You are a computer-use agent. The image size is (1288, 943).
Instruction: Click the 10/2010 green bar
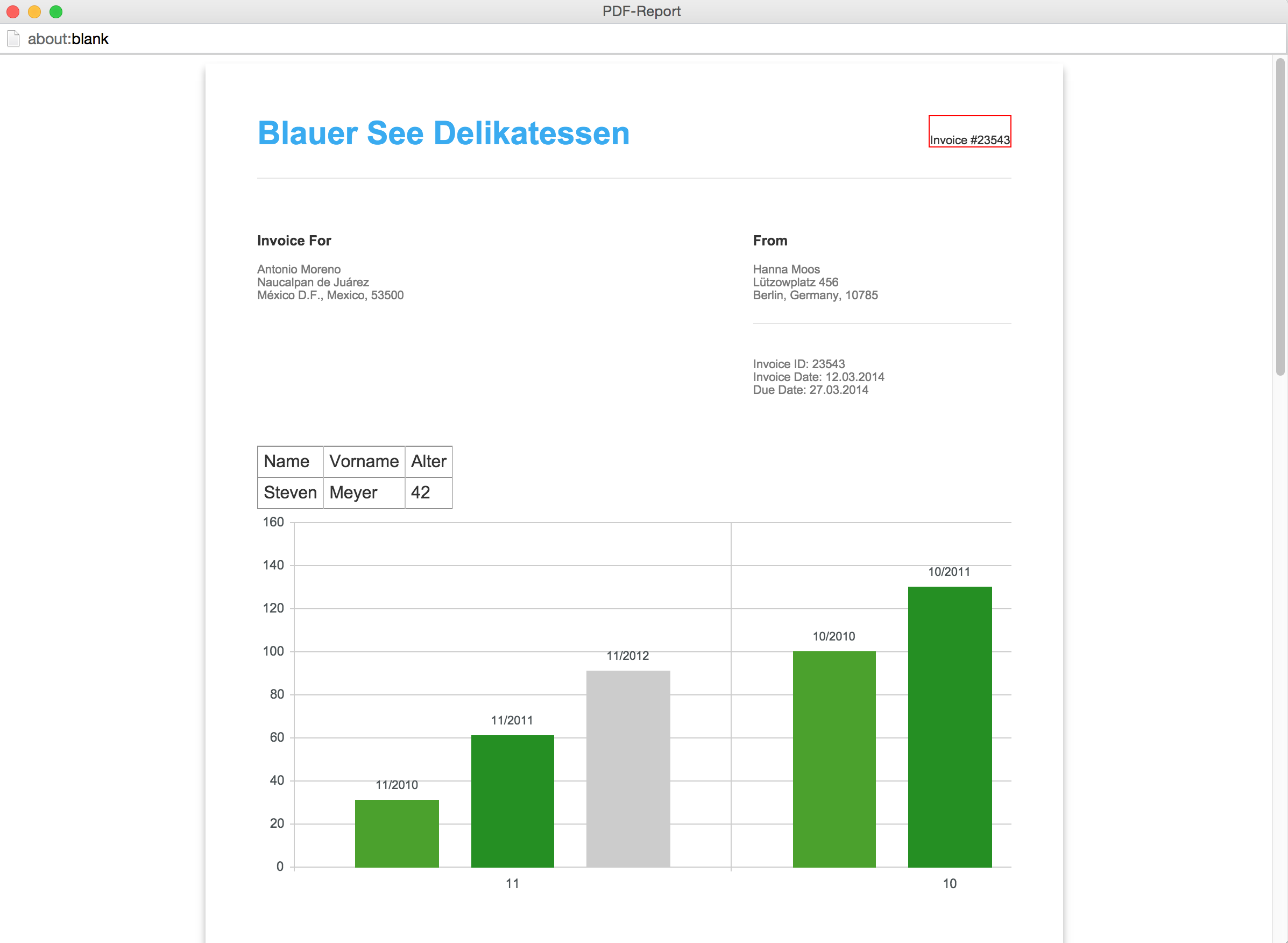pos(834,758)
